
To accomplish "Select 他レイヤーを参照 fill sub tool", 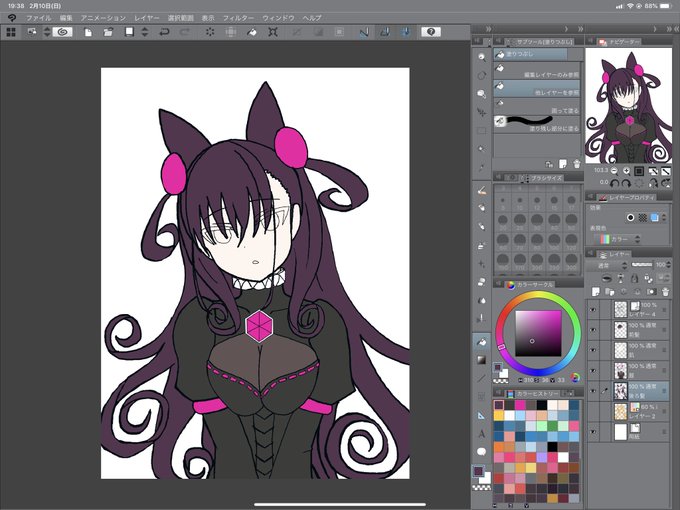I will point(537,88).
